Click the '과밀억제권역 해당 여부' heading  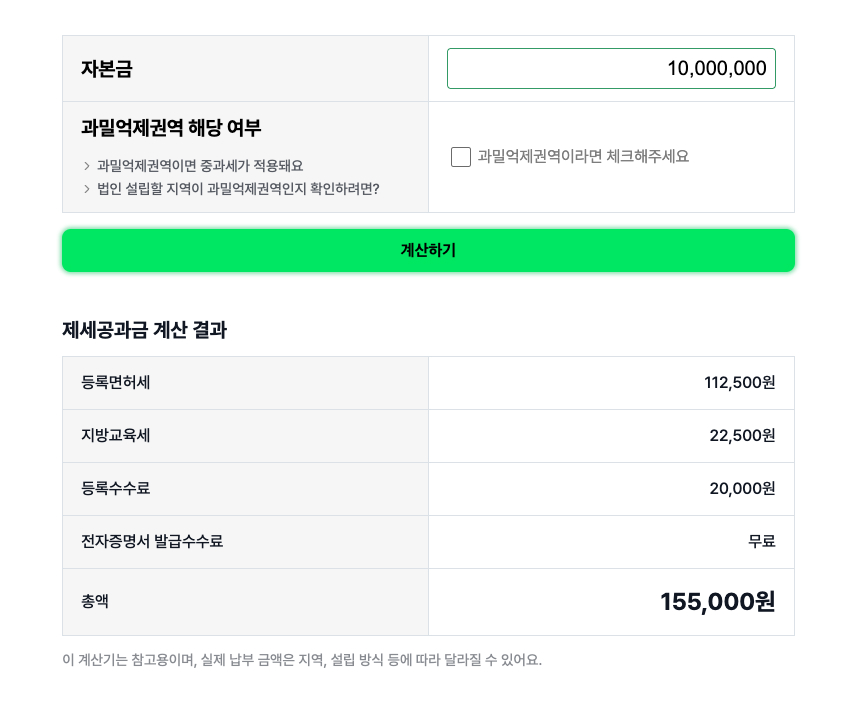coord(171,128)
